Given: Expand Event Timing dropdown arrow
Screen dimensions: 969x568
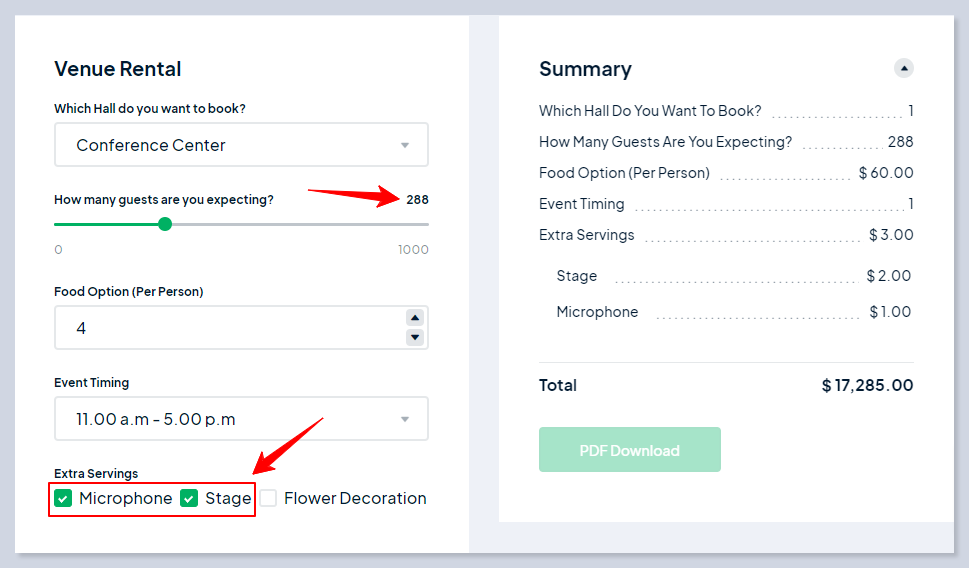Looking at the screenshot, I should coord(405,420).
